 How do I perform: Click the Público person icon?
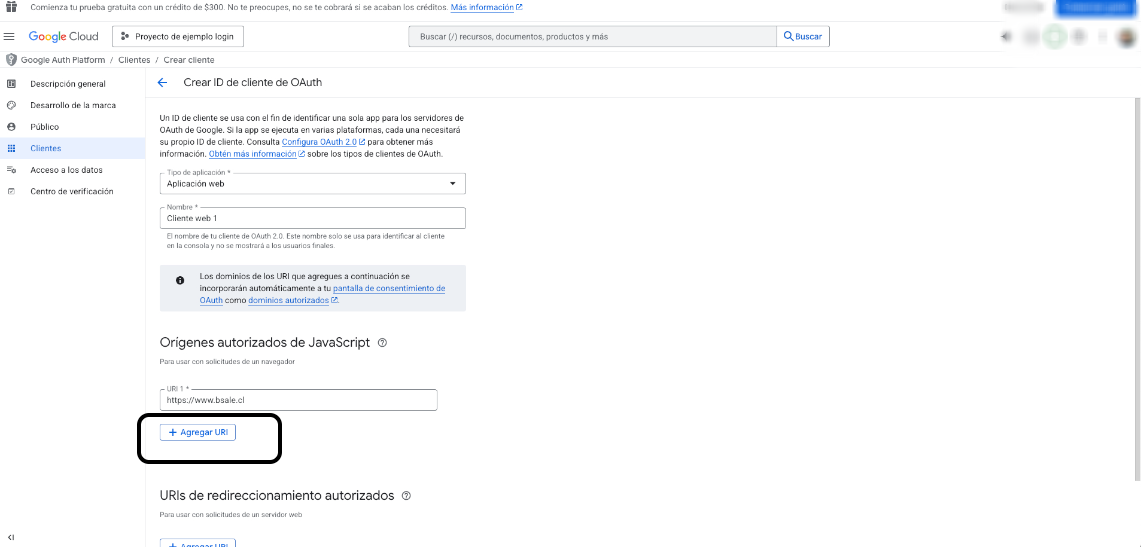pos(11,127)
